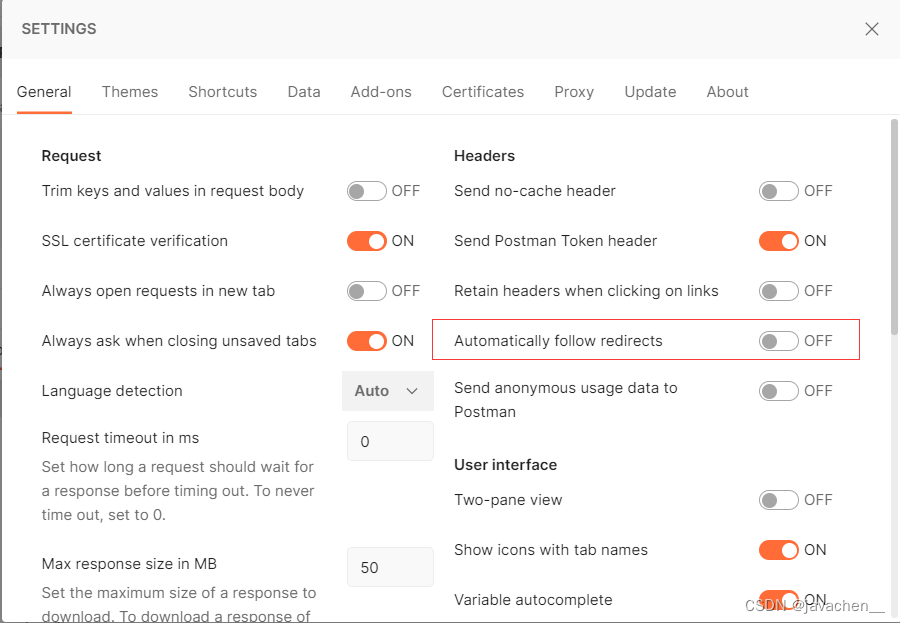Image resolution: width=900 pixels, height=623 pixels.
Task: Enable Always open requests in new tab
Action: 367,291
